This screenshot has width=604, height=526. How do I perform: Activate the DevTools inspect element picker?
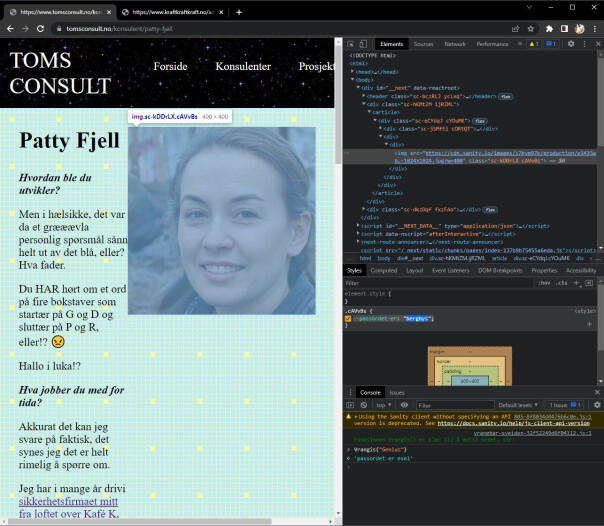point(351,44)
